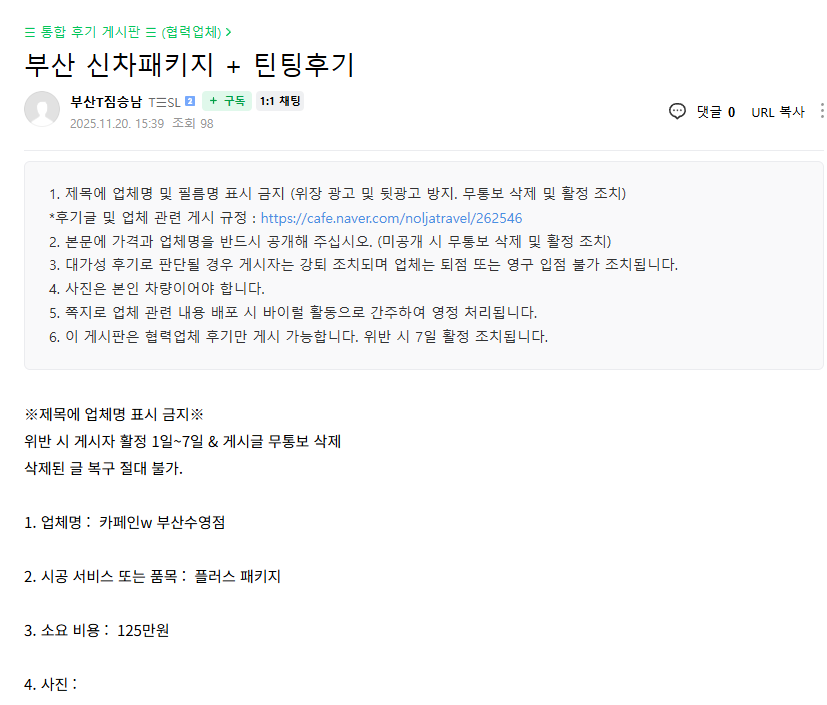Click the 플러스 패키지 service item text
The width and height of the screenshot is (827, 705).
238,576
